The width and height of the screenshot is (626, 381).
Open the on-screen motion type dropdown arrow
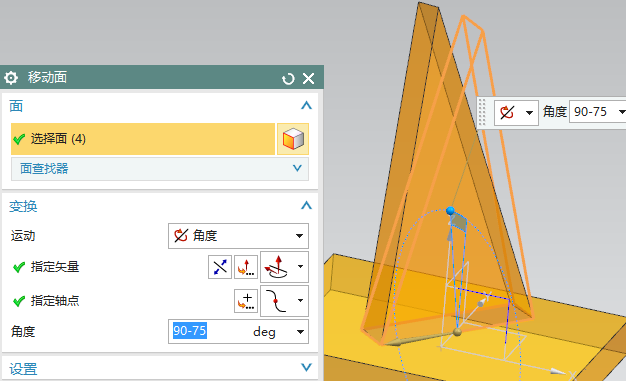tap(529, 113)
